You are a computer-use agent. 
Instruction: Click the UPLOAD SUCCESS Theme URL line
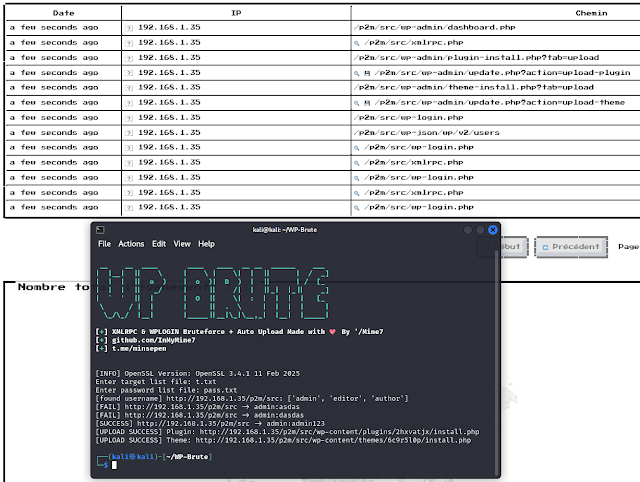click(283, 440)
